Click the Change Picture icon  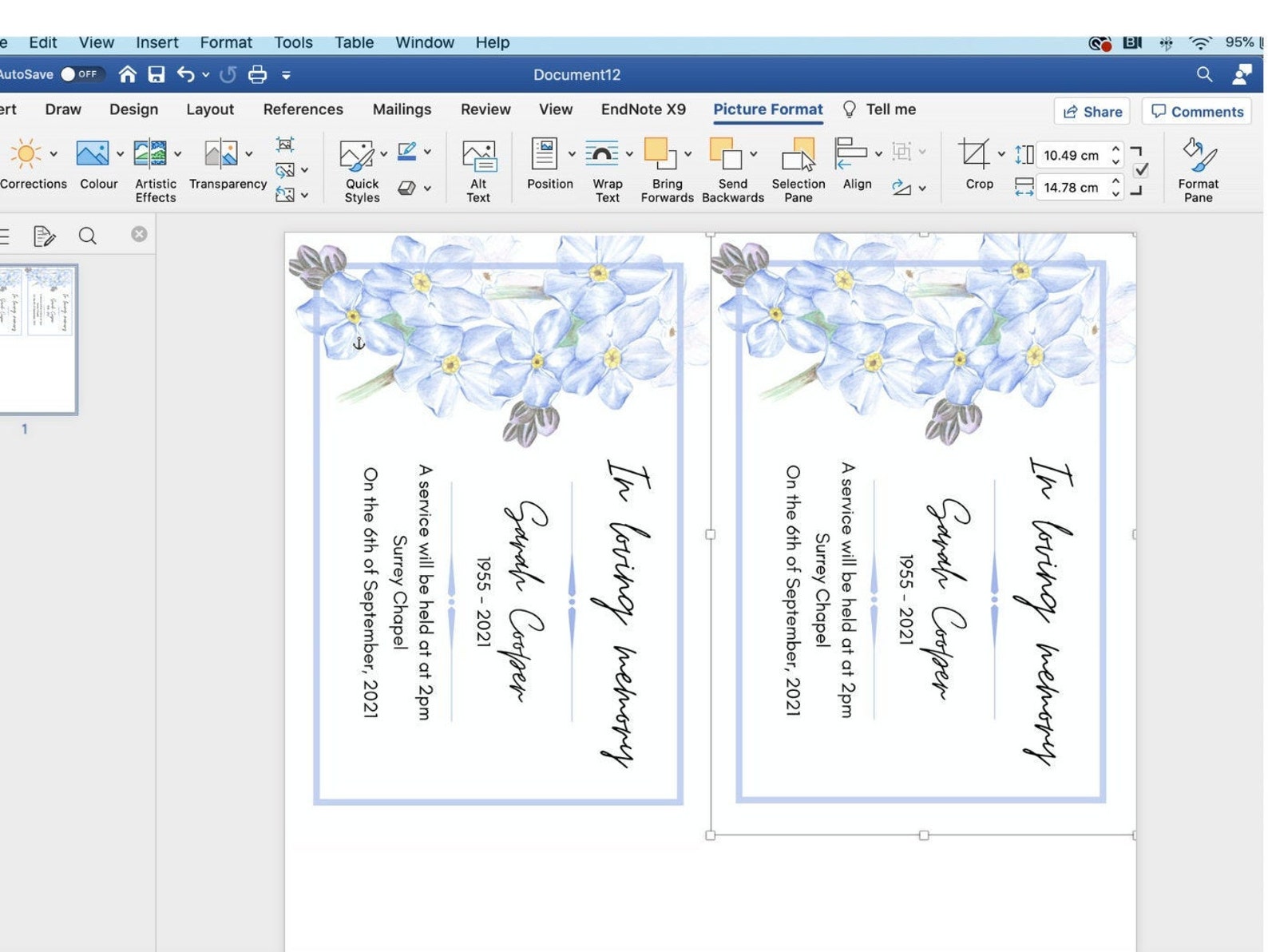285,169
